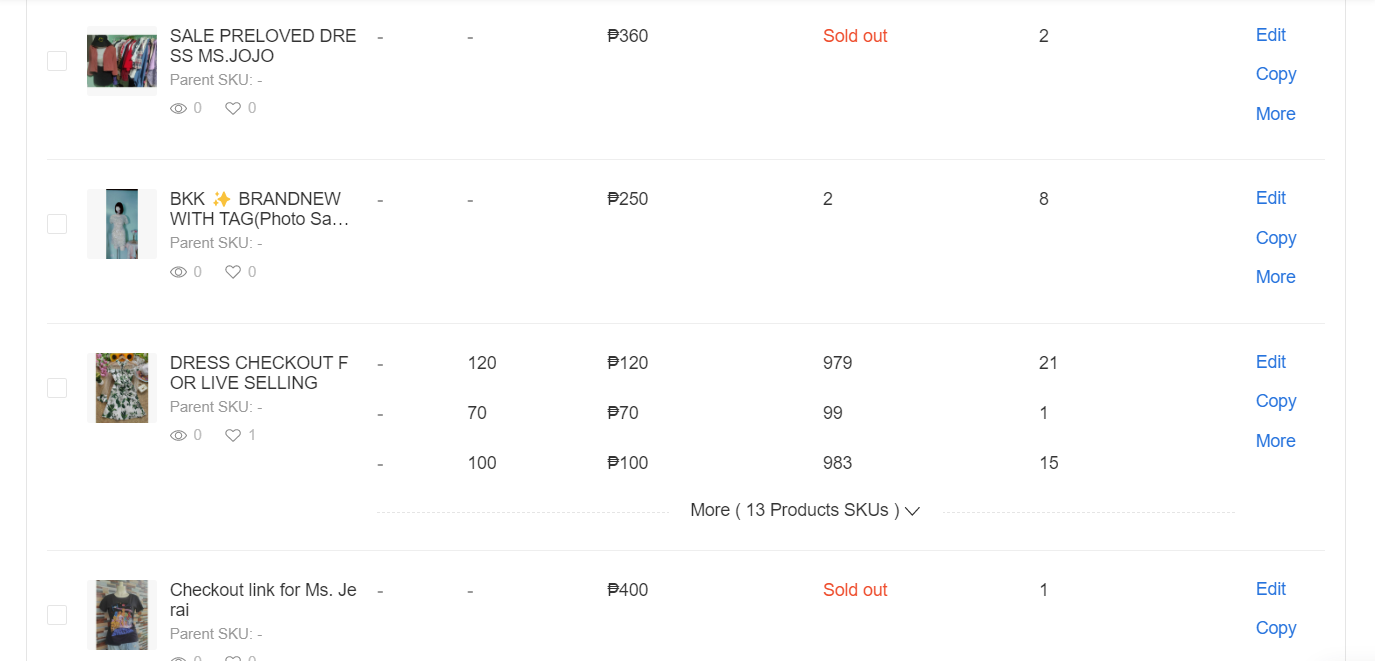Screen dimensions: 1375x661
Task: Check the DRESS CHECKOUT FOR LIVE SELLING checkbox
Action: 57,388
